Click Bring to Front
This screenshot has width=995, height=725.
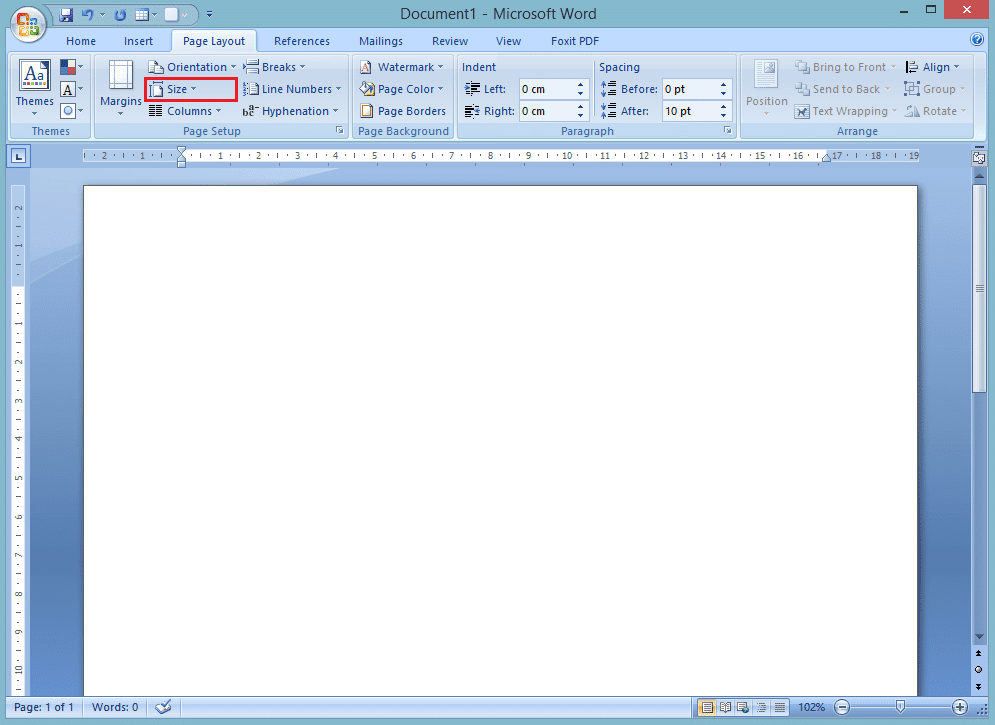pos(845,67)
